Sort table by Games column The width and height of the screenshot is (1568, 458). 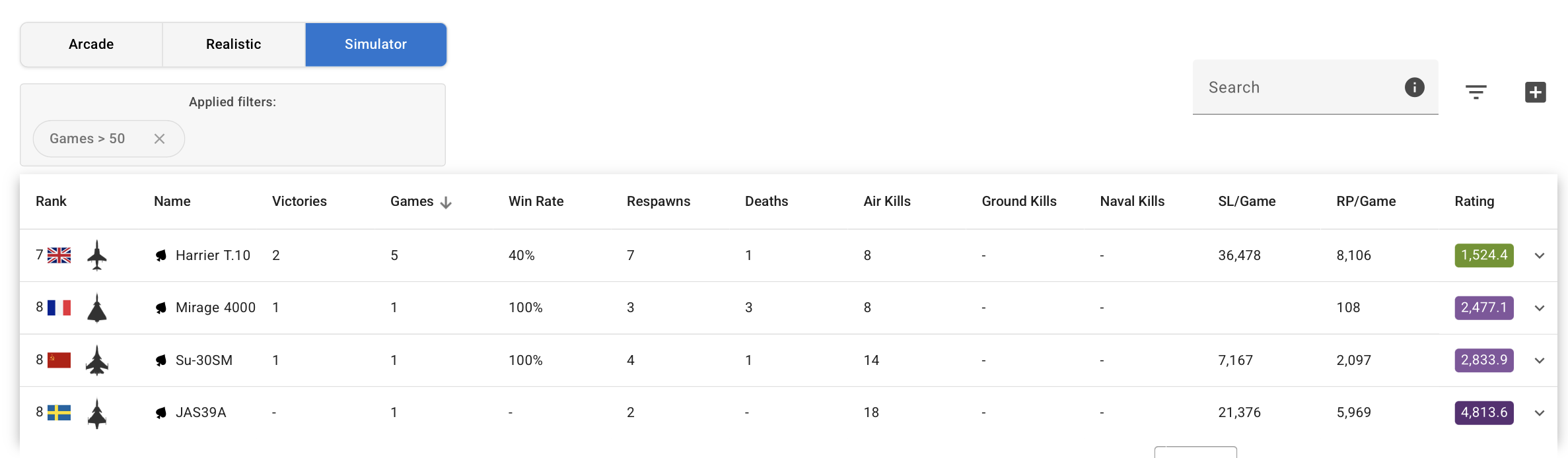pyautogui.click(x=412, y=201)
